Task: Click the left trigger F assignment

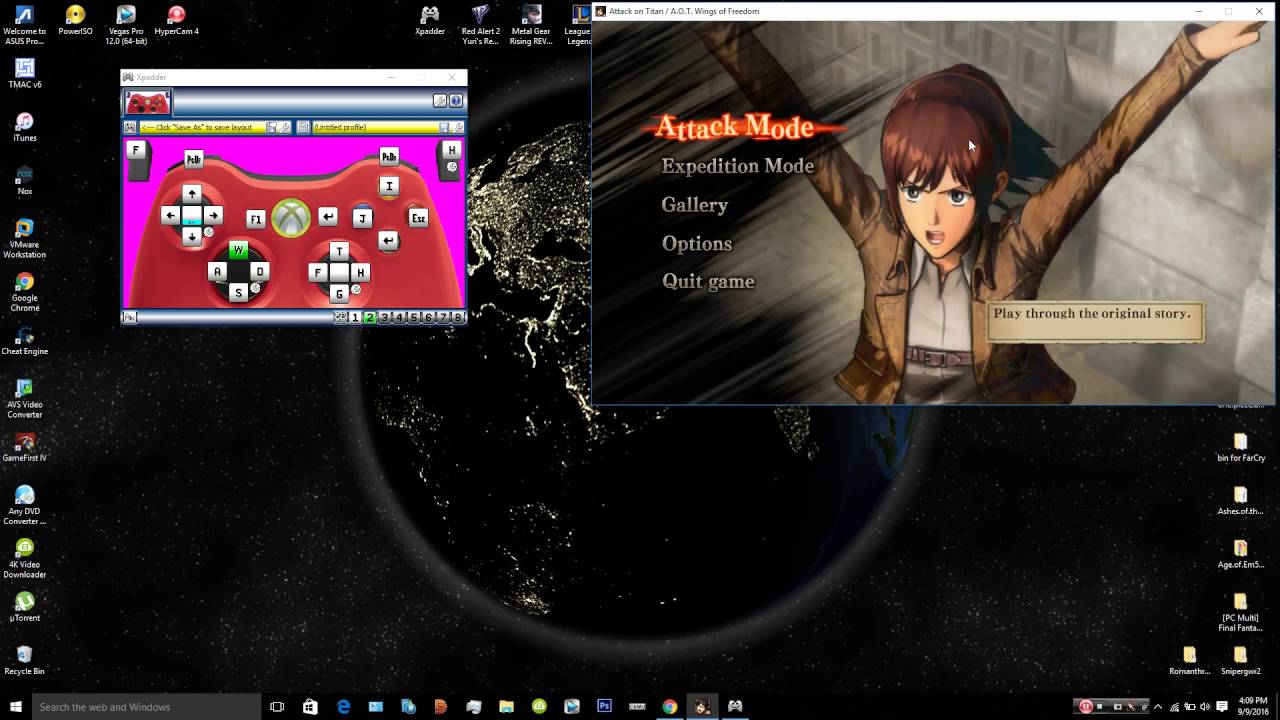Action: [x=136, y=150]
